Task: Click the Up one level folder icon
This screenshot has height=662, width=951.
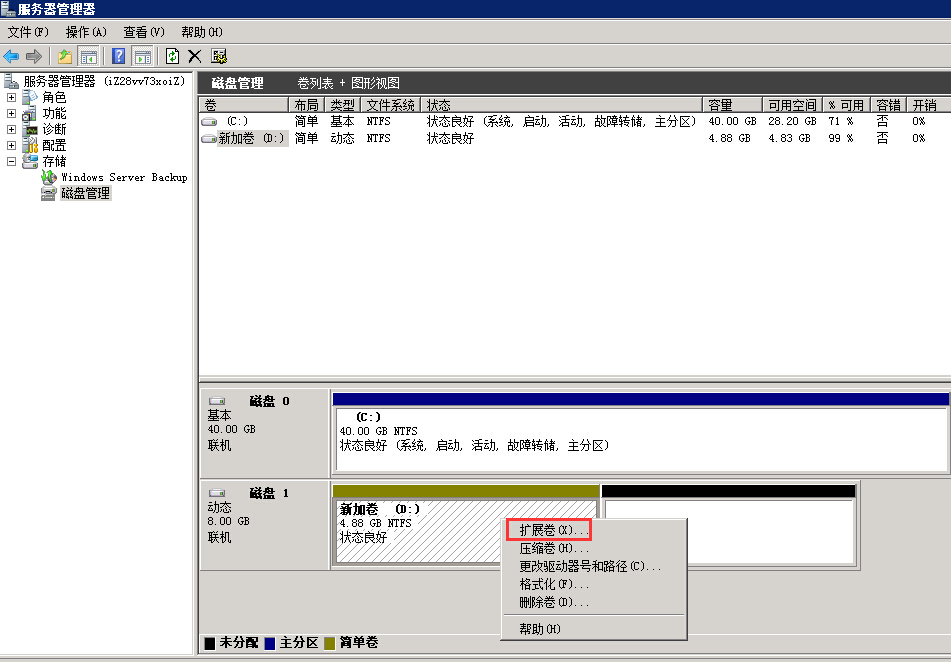Action: click(x=65, y=56)
